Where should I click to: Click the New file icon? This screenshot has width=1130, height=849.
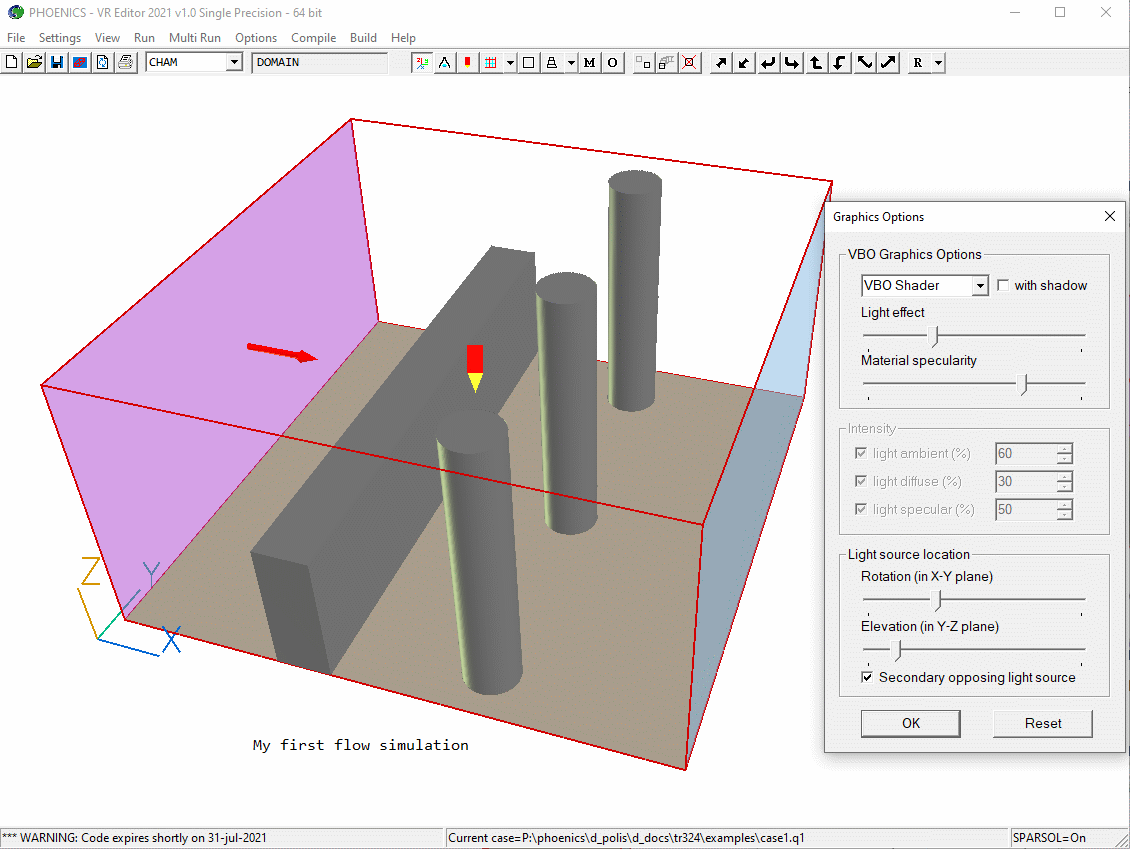(11, 63)
